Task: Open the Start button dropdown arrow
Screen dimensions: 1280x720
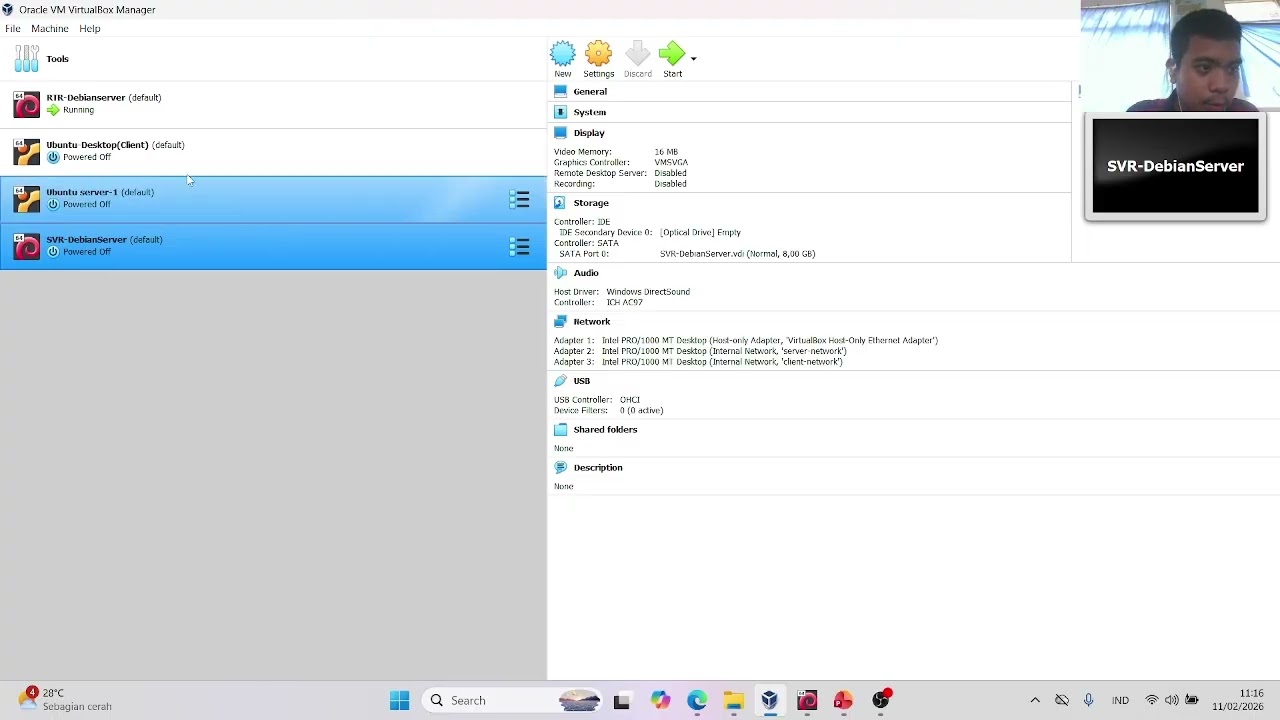Action: (693, 58)
